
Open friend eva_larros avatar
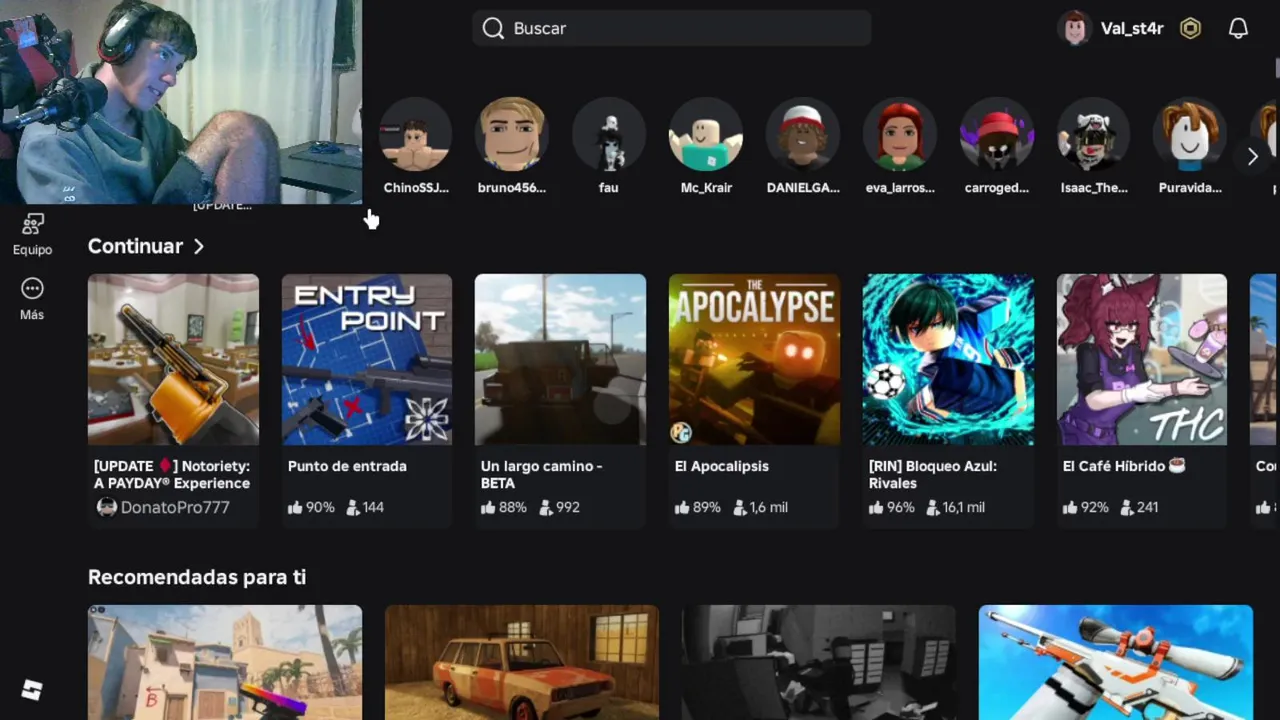tap(900, 134)
